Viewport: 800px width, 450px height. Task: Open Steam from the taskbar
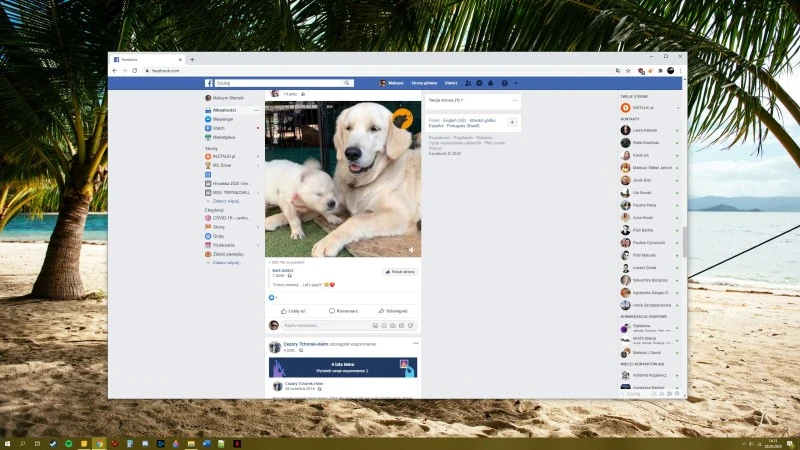point(53,444)
